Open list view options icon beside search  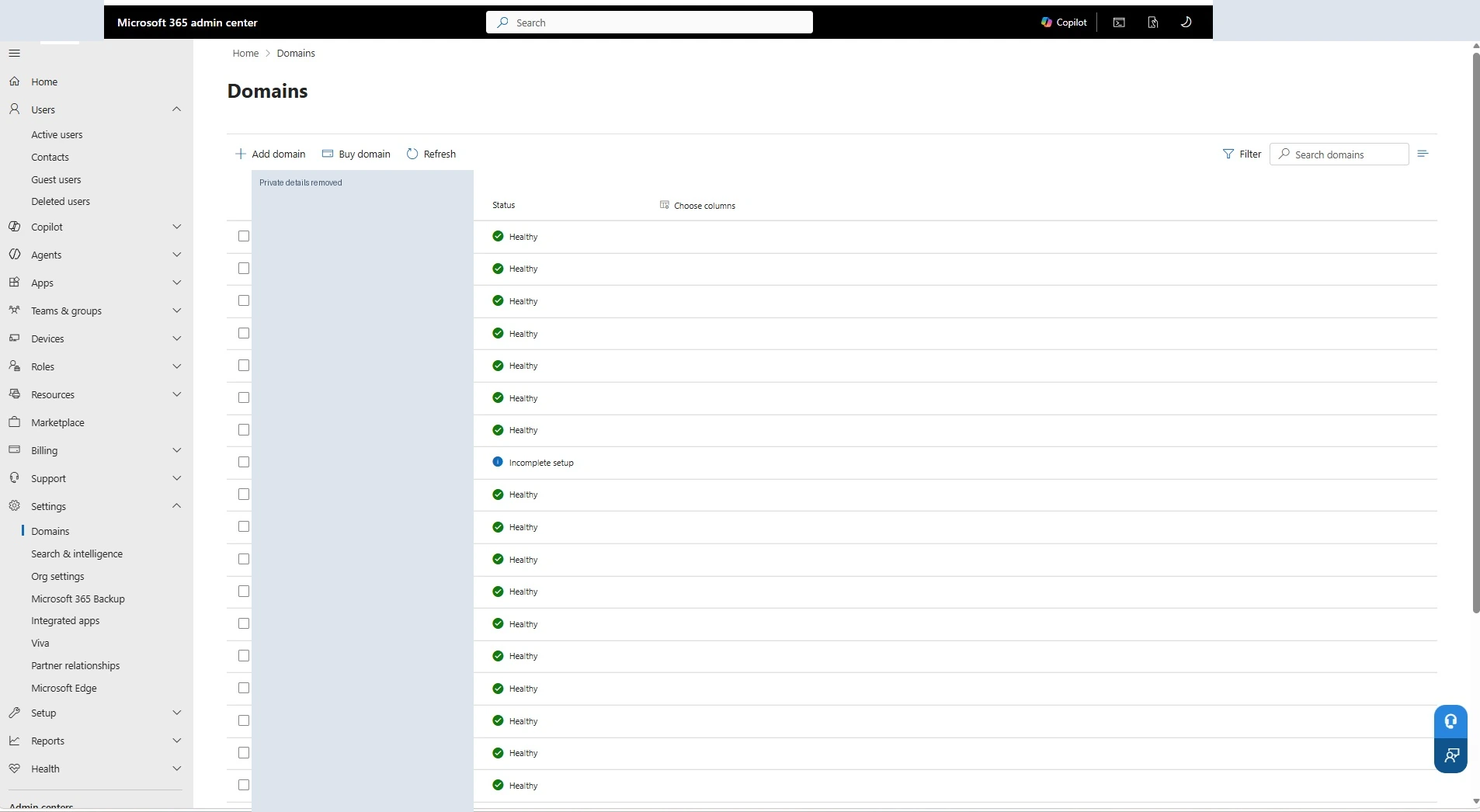(x=1423, y=154)
